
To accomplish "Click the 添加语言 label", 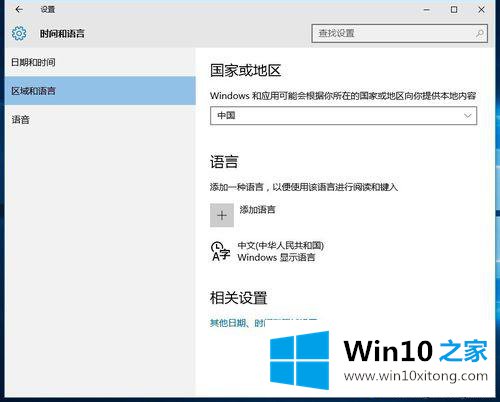I will pos(257,210).
